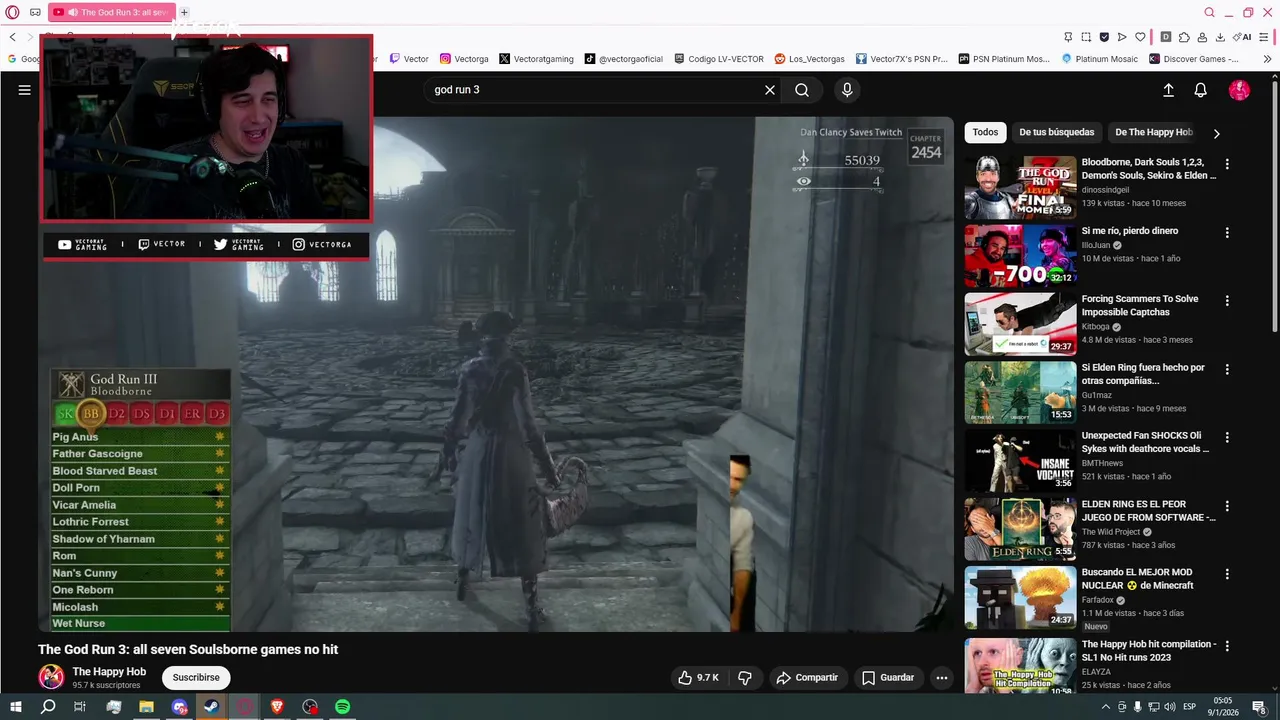Open Opera tab search magnifier
The image size is (1280, 720).
coord(1209,12)
